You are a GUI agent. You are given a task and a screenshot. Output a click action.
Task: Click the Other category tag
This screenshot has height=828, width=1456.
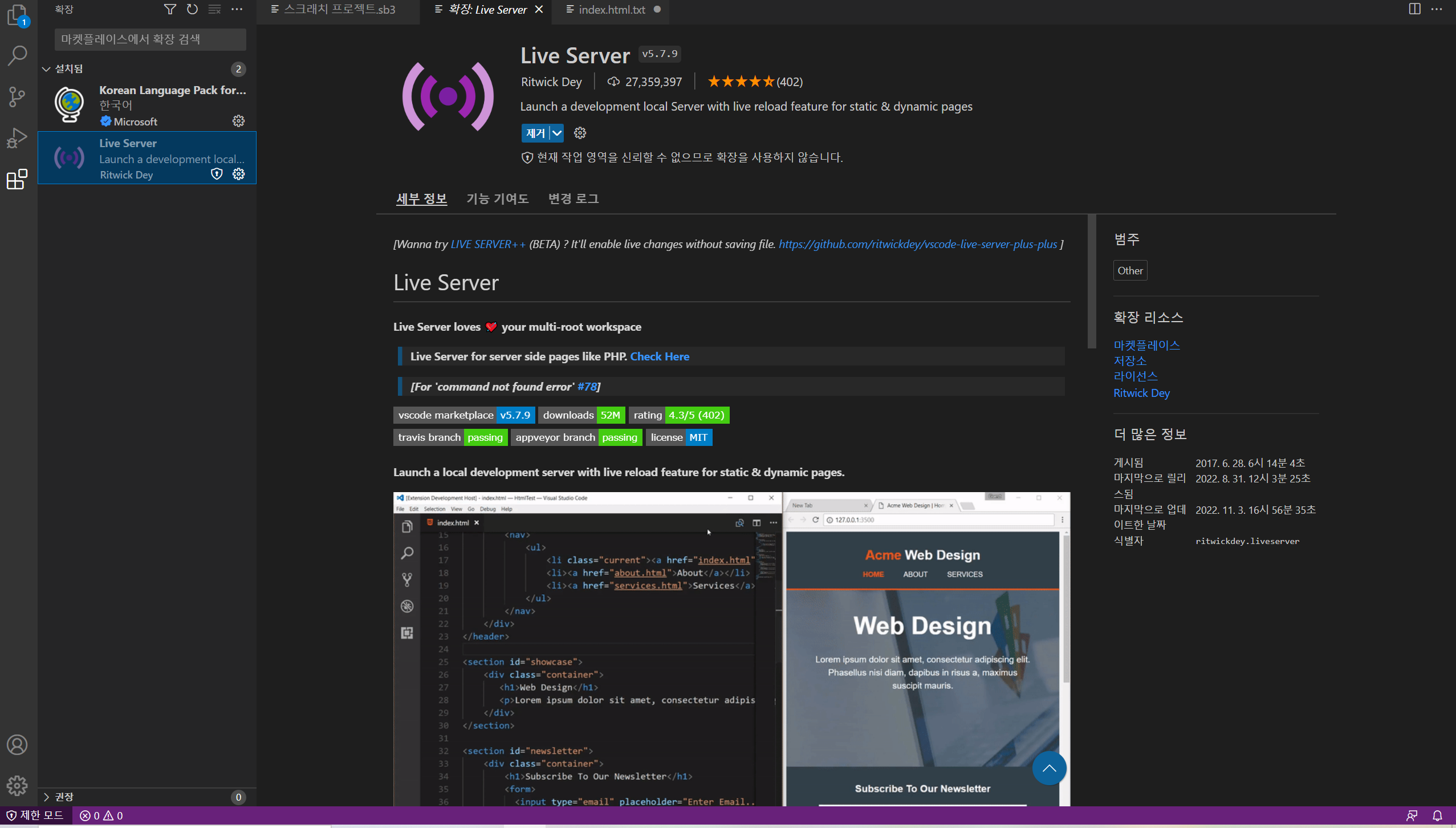[x=1130, y=270]
